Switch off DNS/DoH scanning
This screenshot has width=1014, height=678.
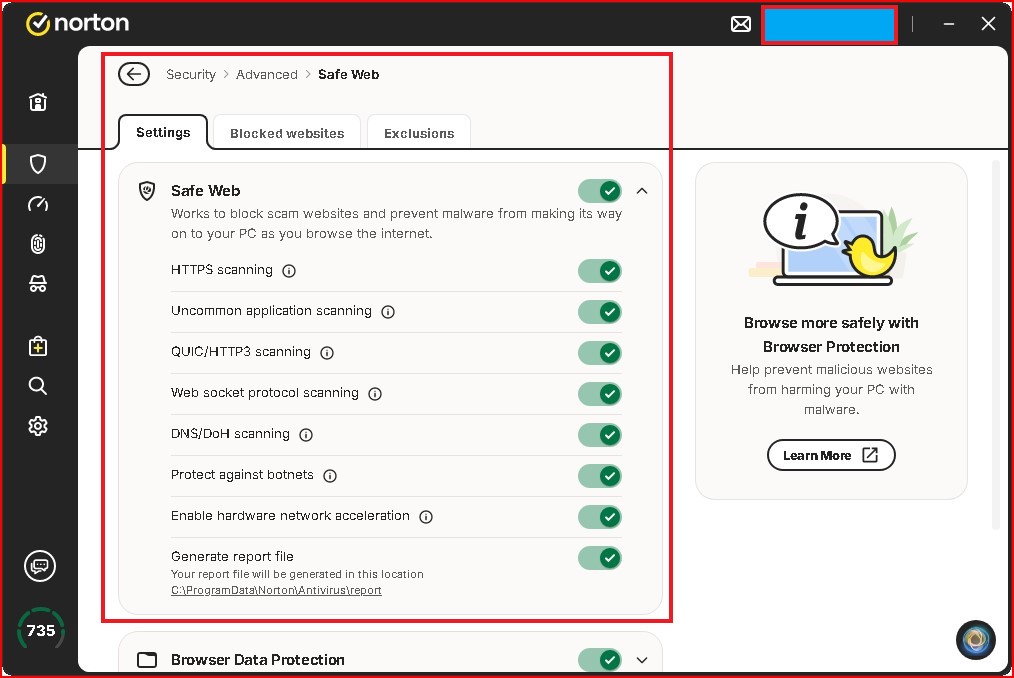pos(599,435)
